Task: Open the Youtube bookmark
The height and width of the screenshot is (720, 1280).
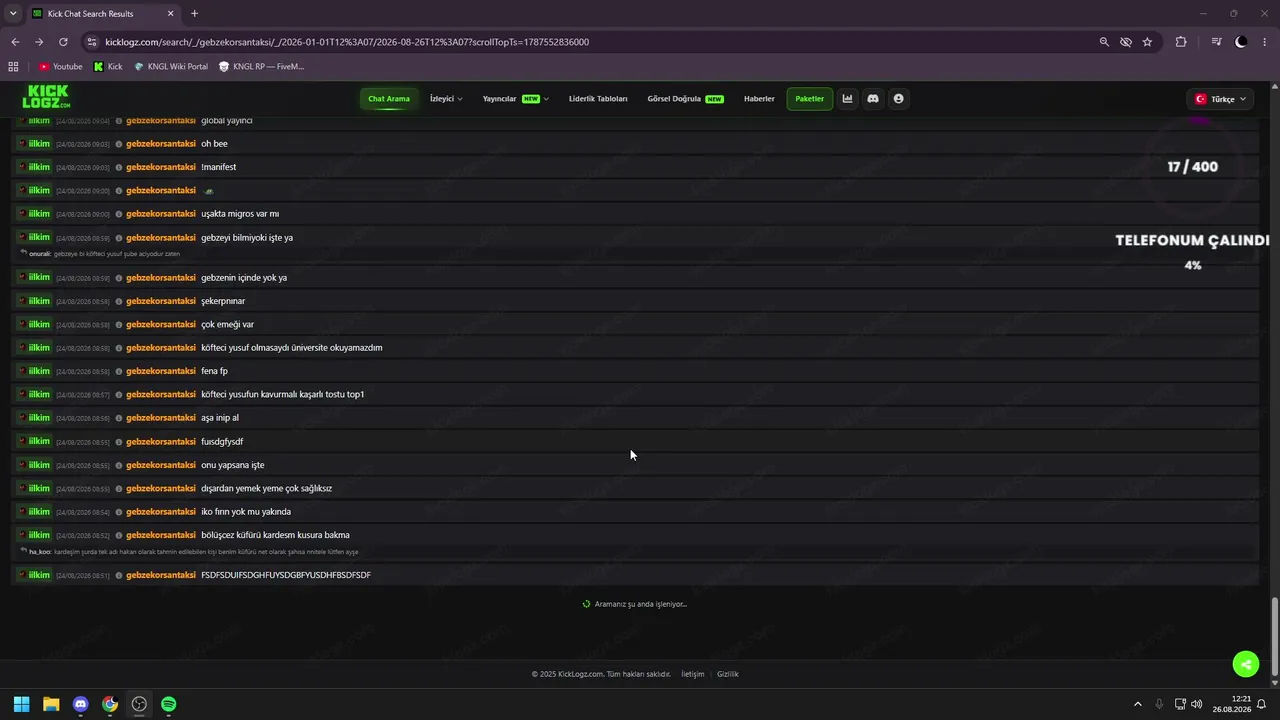Action: [x=61, y=67]
